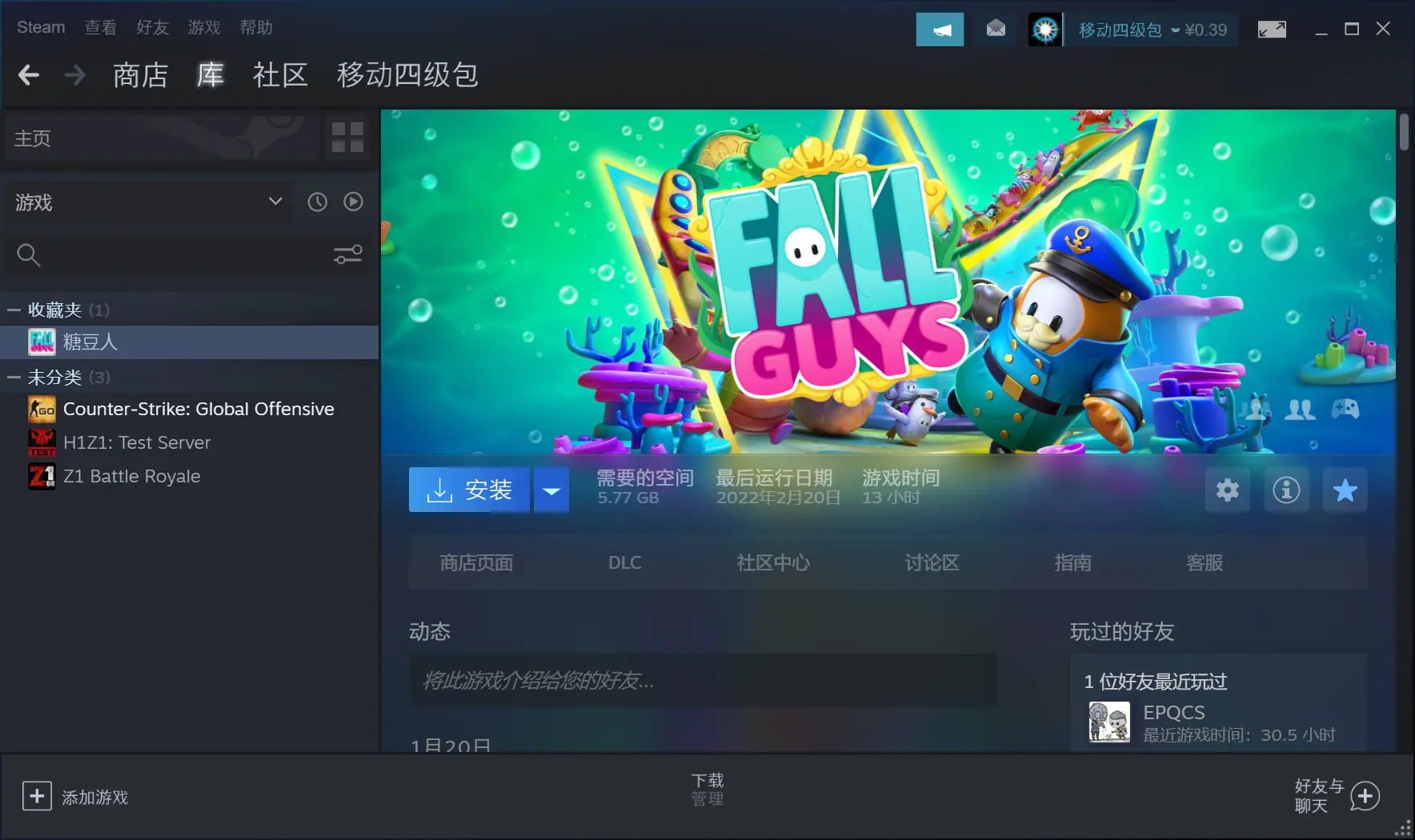The width and height of the screenshot is (1415, 840).
Task: Open install options dropdown arrow
Action: point(551,490)
